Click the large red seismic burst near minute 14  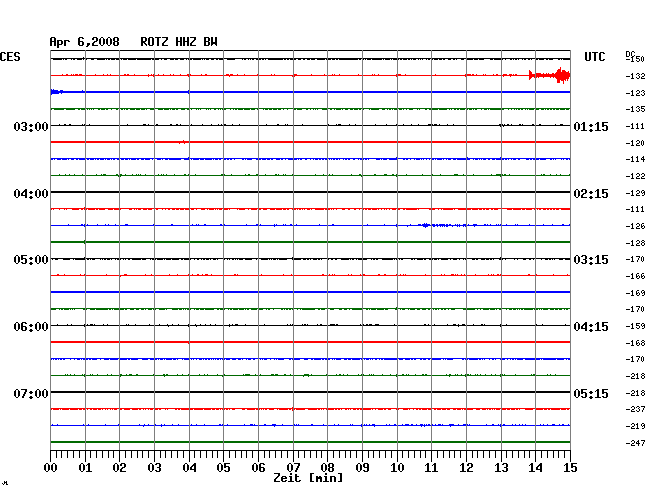[x=550, y=75]
